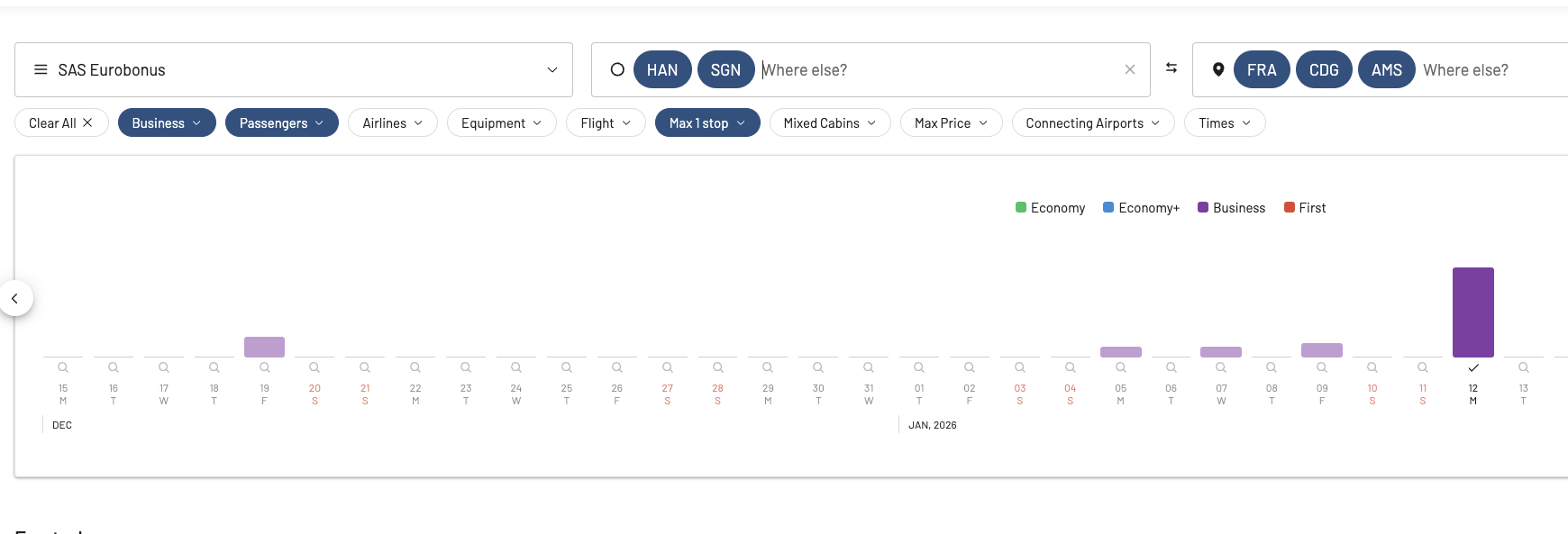Open the Airlines filter menu

pos(392,123)
